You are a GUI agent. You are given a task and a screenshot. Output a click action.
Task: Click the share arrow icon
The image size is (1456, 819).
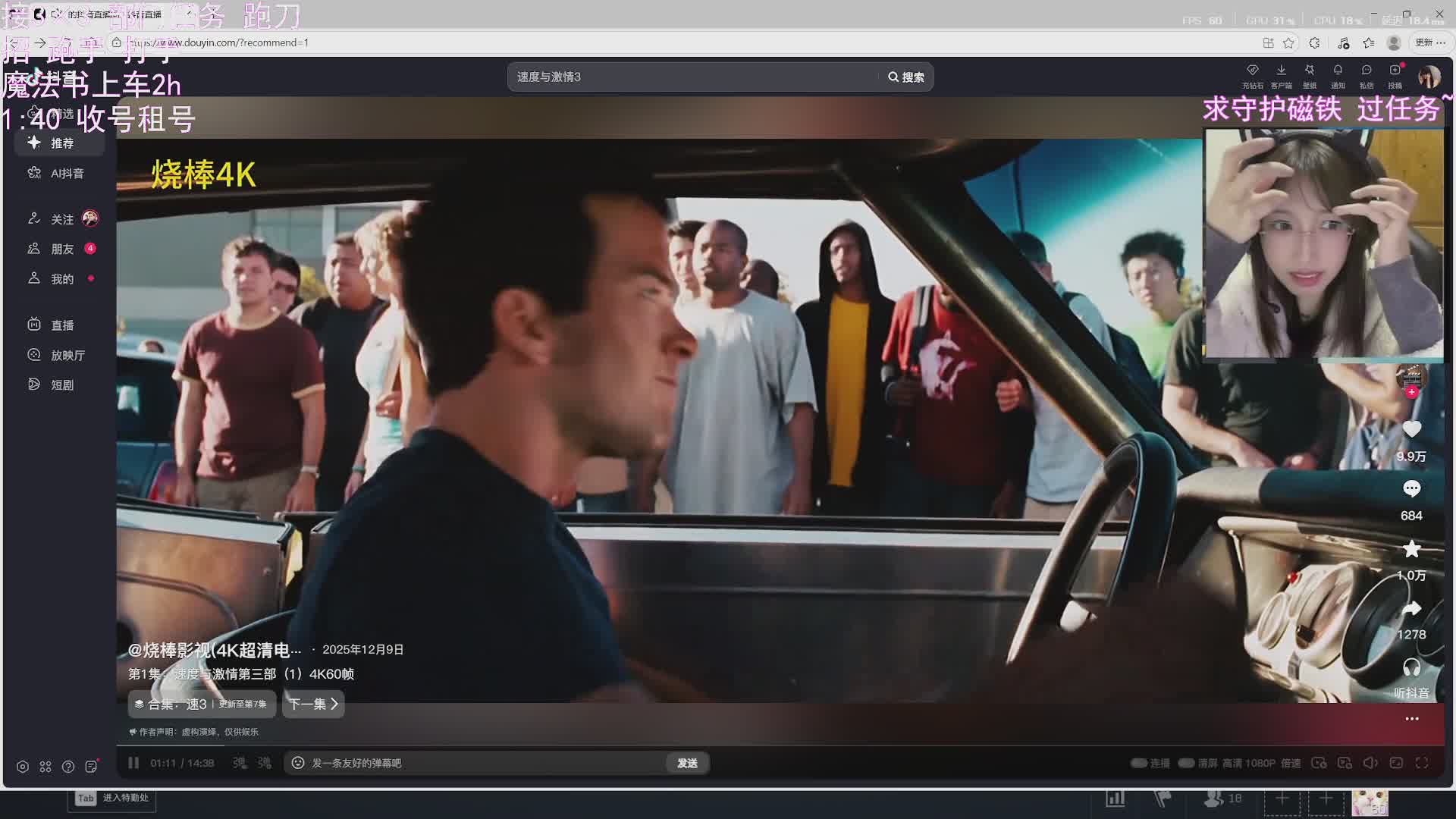1411,609
